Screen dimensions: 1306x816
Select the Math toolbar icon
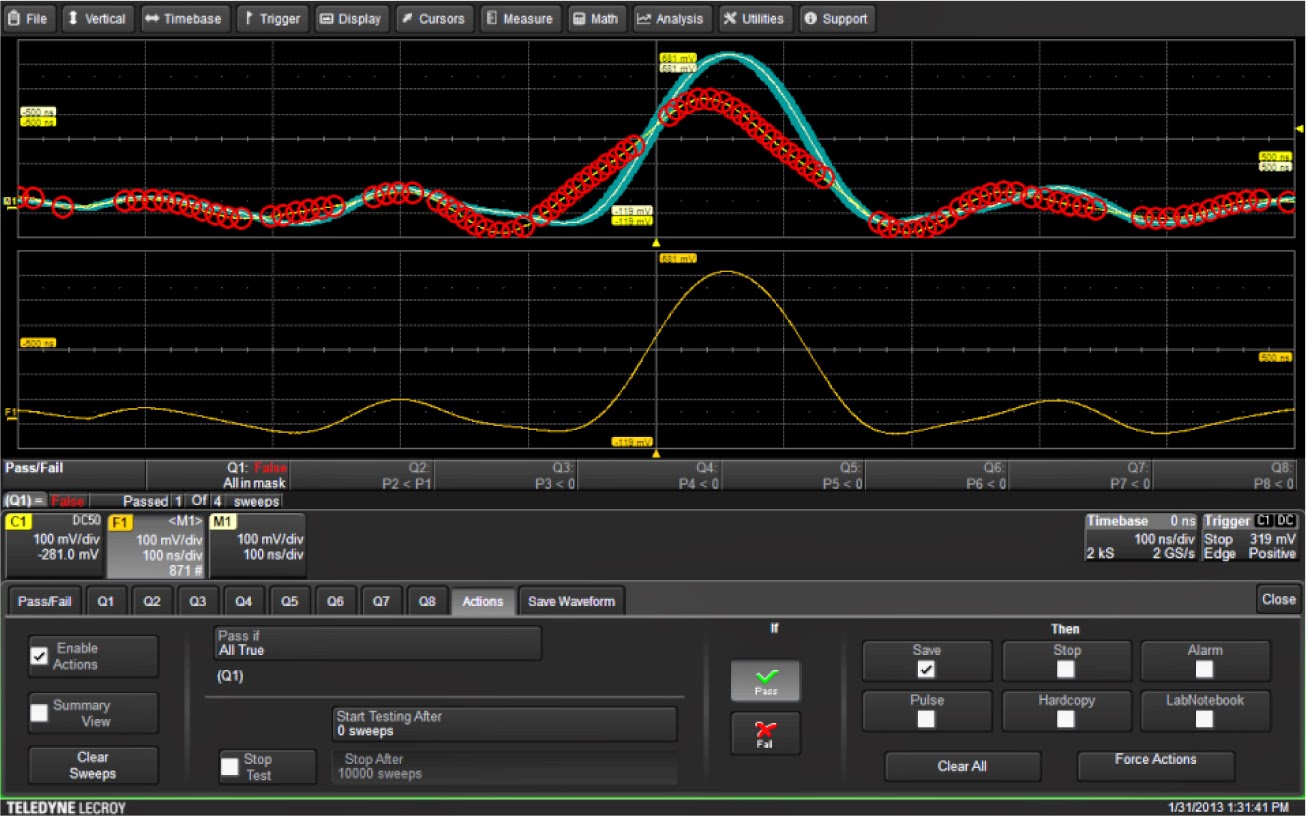click(596, 17)
